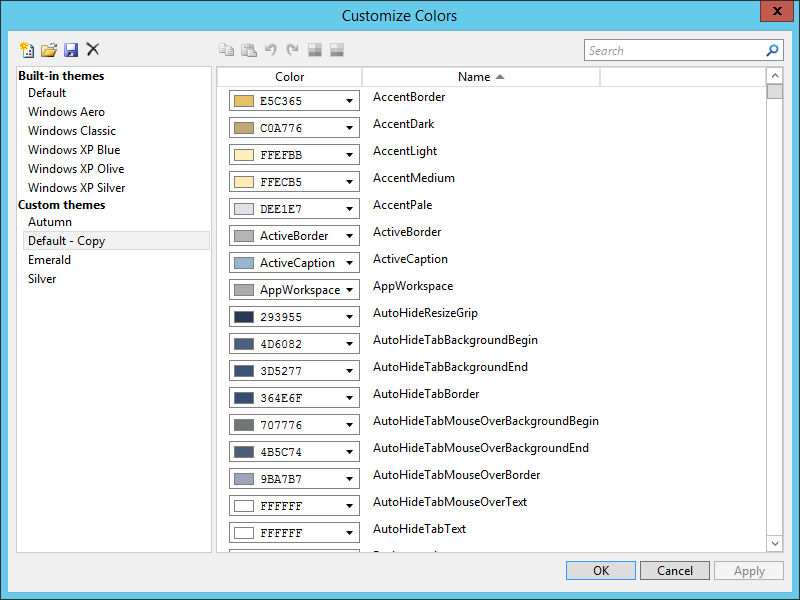The image size is (800, 600).
Task: Open a saved theme file
Action: (x=48, y=49)
